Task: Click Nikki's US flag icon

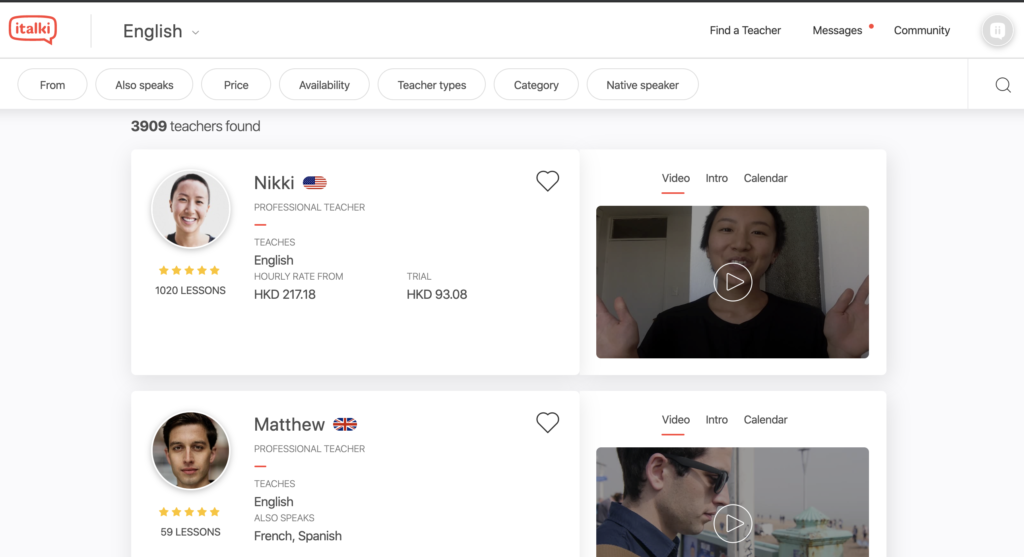Action: (x=314, y=183)
